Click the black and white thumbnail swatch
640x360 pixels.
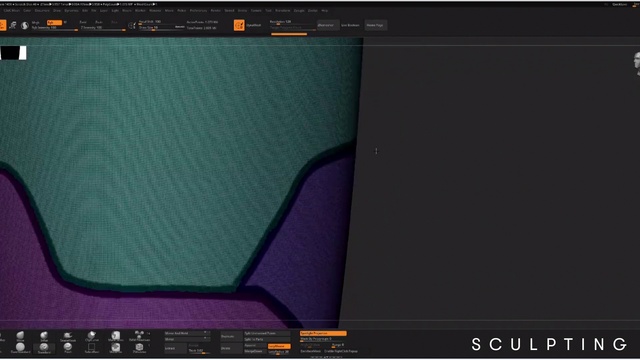(x=13, y=53)
